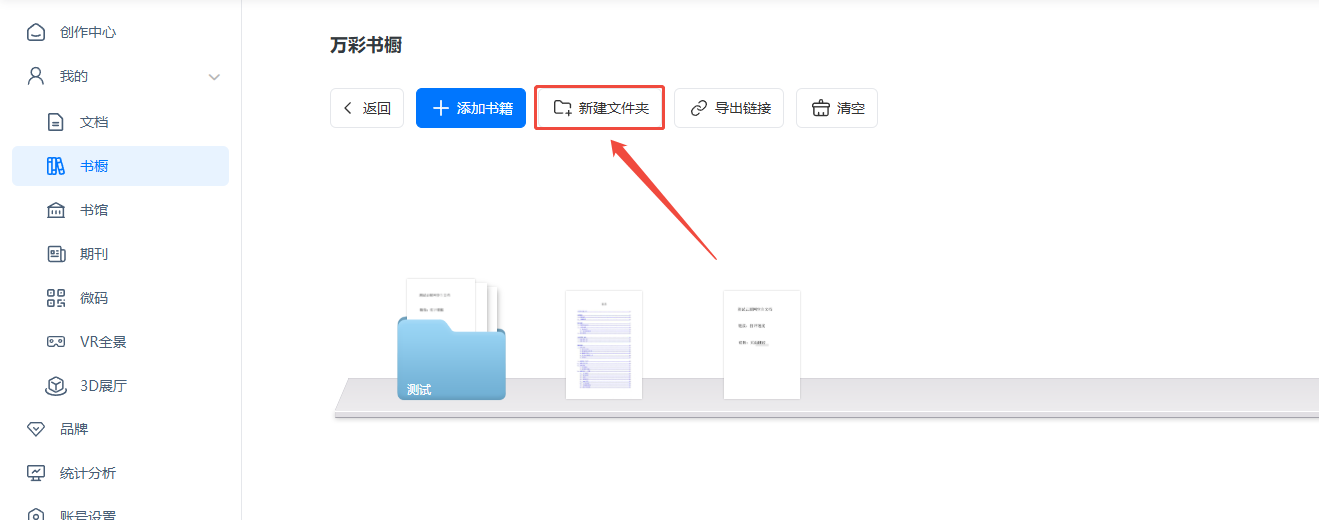Click the 品牌 diamond icon
This screenshot has height=520, width=1319.
pyautogui.click(x=36, y=429)
